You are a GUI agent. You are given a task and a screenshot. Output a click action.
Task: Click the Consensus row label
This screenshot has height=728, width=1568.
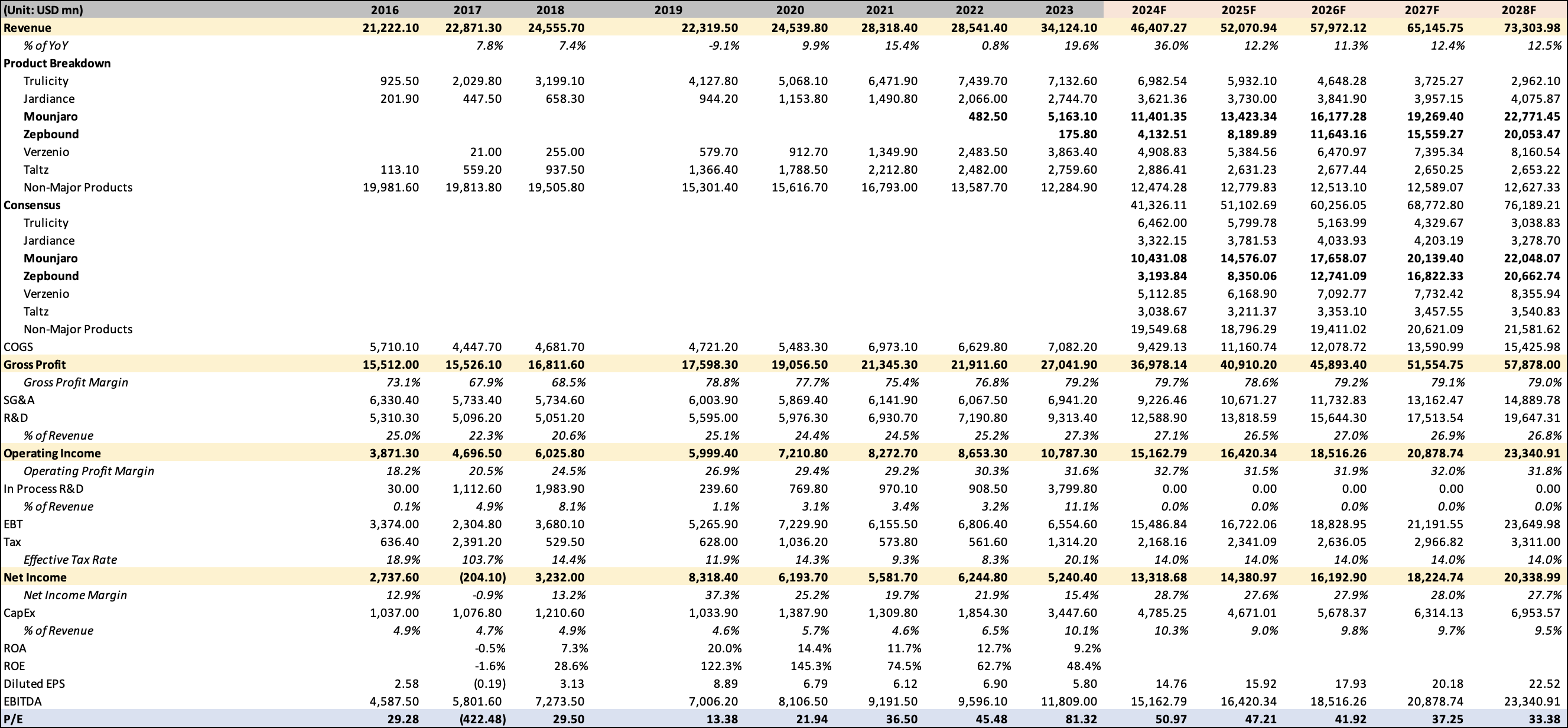(x=32, y=204)
